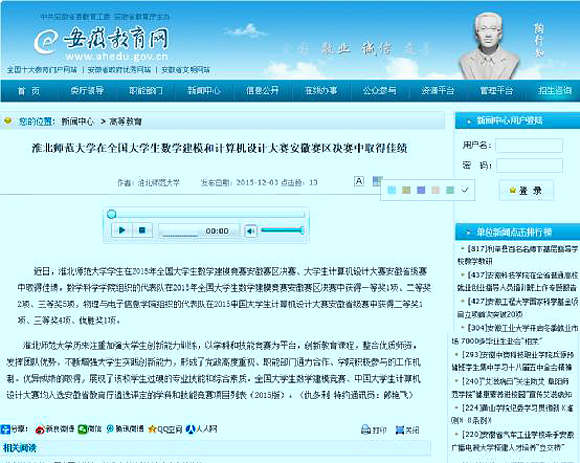Share to Sina Weibo icon
The width and height of the screenshot is (580, 463).
40,429
